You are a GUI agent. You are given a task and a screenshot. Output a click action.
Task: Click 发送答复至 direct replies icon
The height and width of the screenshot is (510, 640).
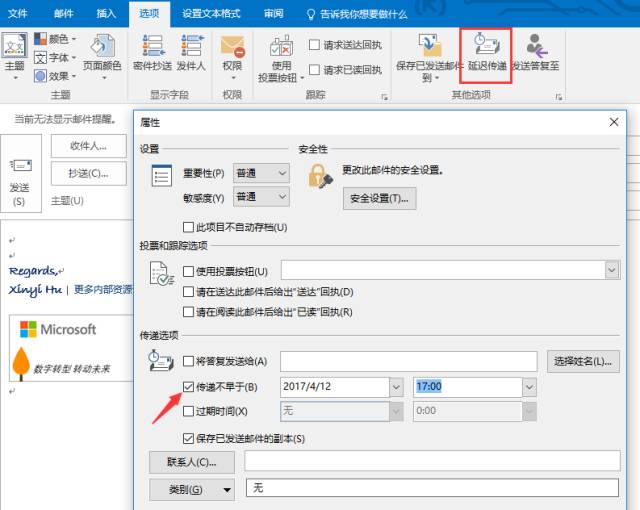point(536,46)
